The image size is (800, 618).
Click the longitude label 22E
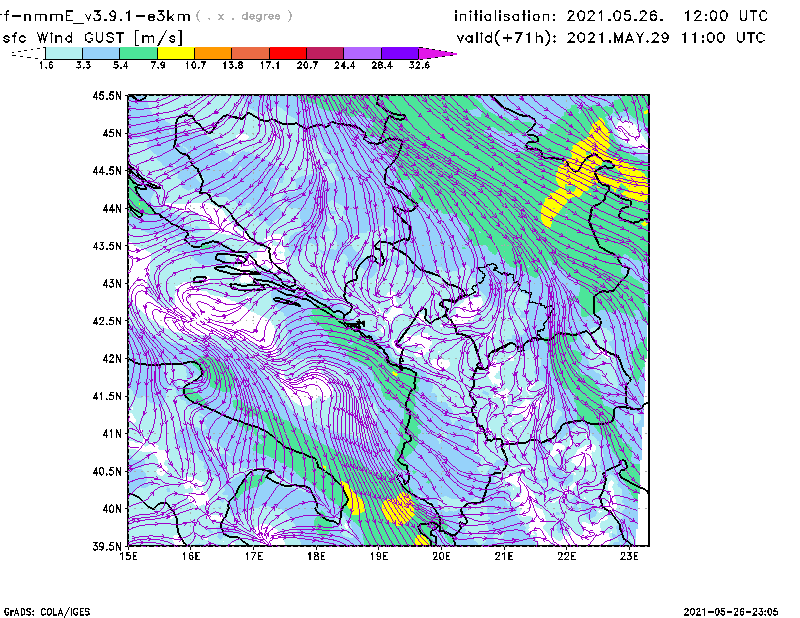566,556
